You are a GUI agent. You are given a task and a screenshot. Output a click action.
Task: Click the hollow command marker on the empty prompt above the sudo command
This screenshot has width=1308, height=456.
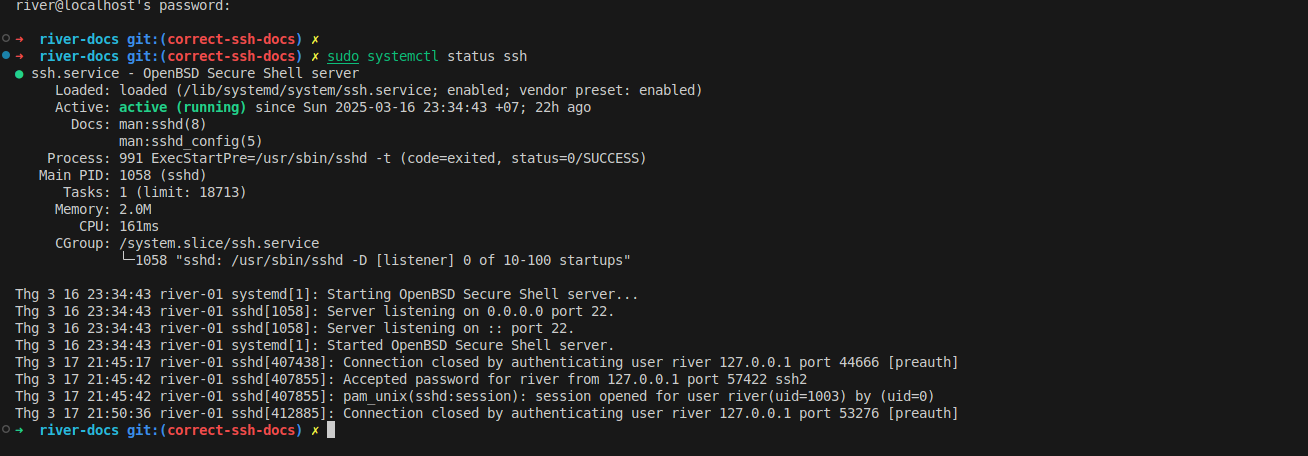pyautogui.click(x=6, y=39)
